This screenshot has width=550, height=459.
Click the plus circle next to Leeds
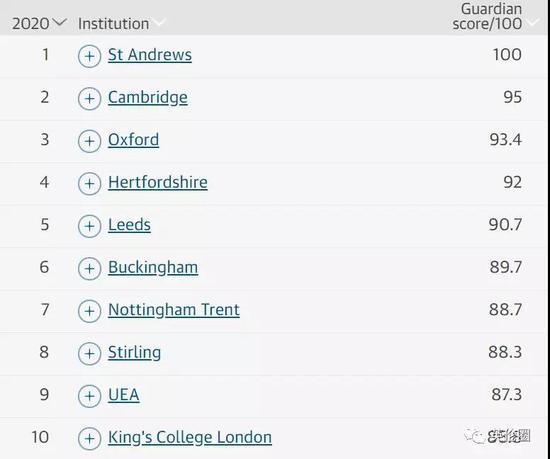click(89, 226)
